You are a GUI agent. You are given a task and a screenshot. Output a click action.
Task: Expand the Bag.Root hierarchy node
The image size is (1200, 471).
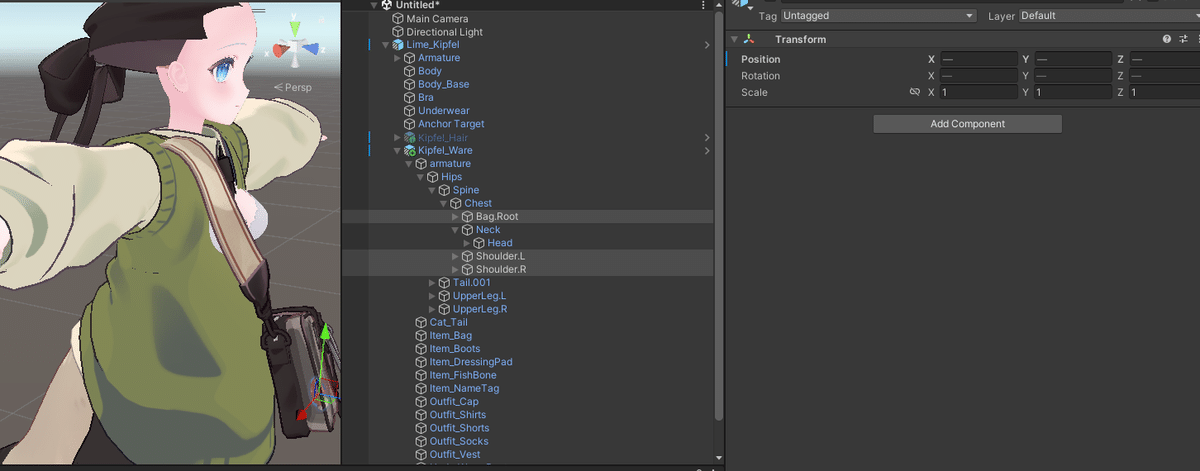click(455, 216)
